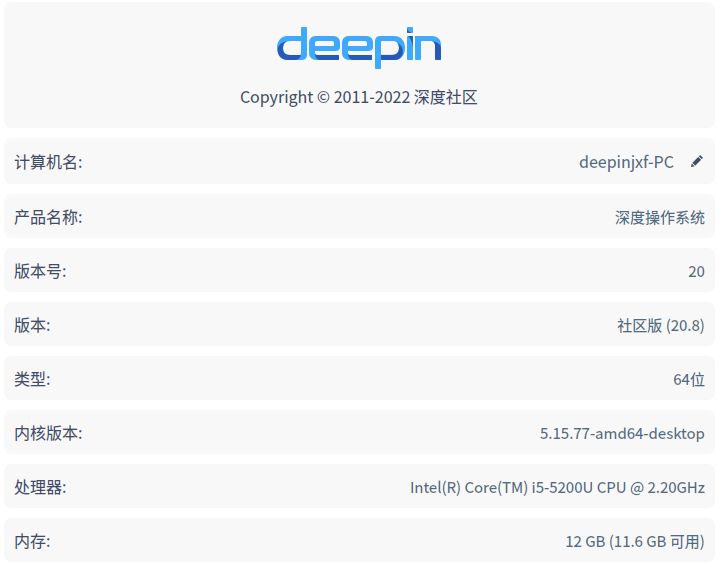Viewport: 725px width, 580px height.
Task: Select the version number value 20
Action: (x=696, y=271)
